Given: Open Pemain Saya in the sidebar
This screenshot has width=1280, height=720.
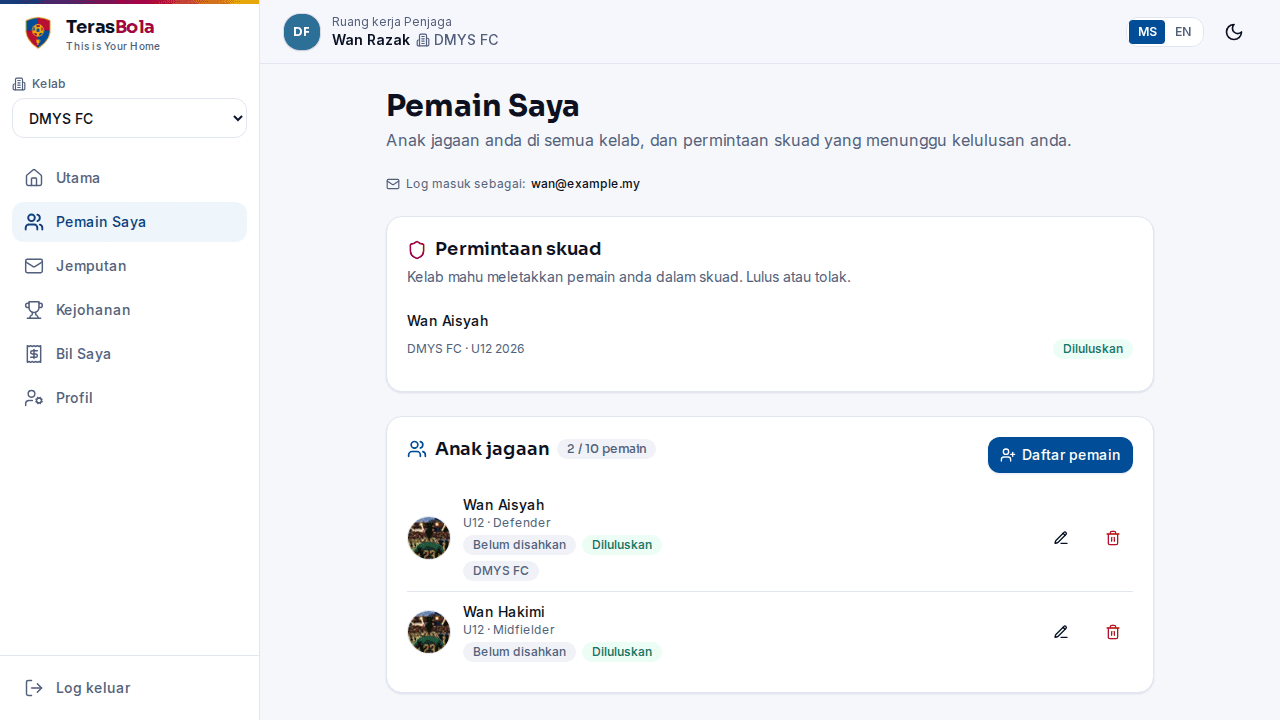Looking at the screenshot, I should click(129, 222).
